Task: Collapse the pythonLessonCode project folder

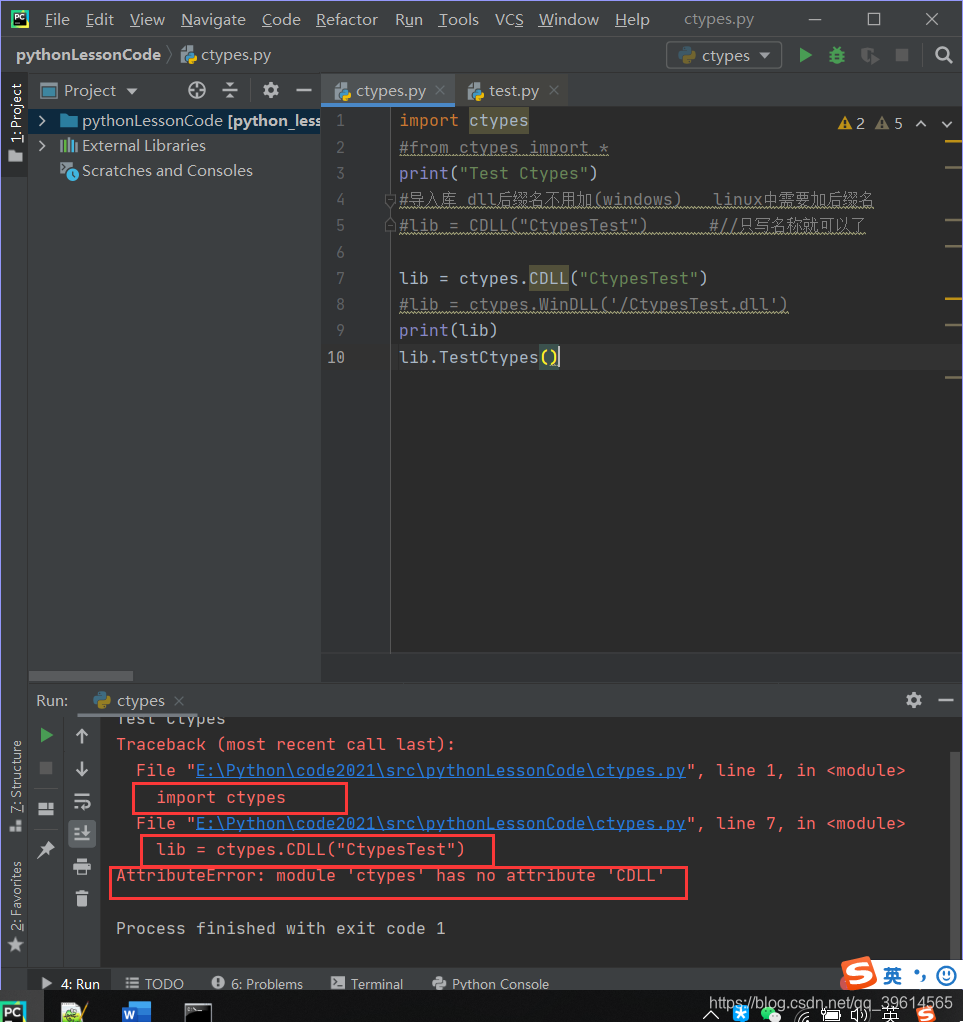Action: tap(41, 119)
